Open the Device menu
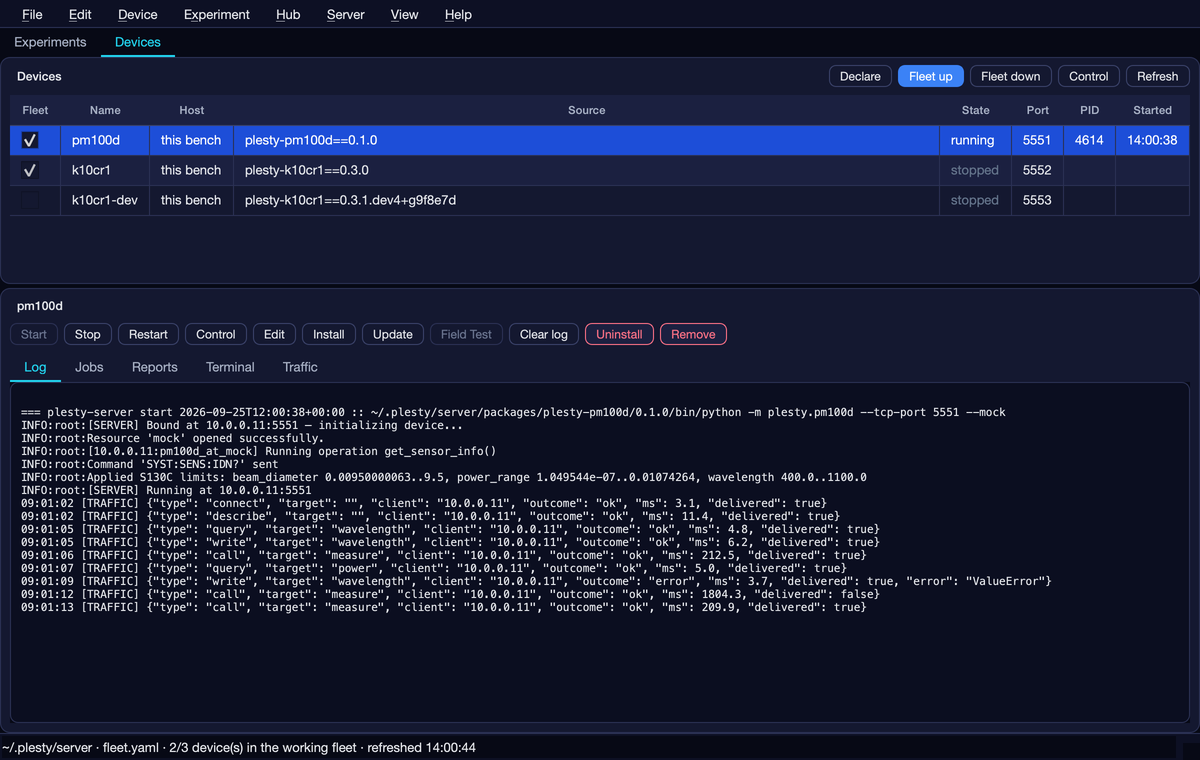Screen dimensions: 1200x760 pyautogui.click(x=137, y=14)
